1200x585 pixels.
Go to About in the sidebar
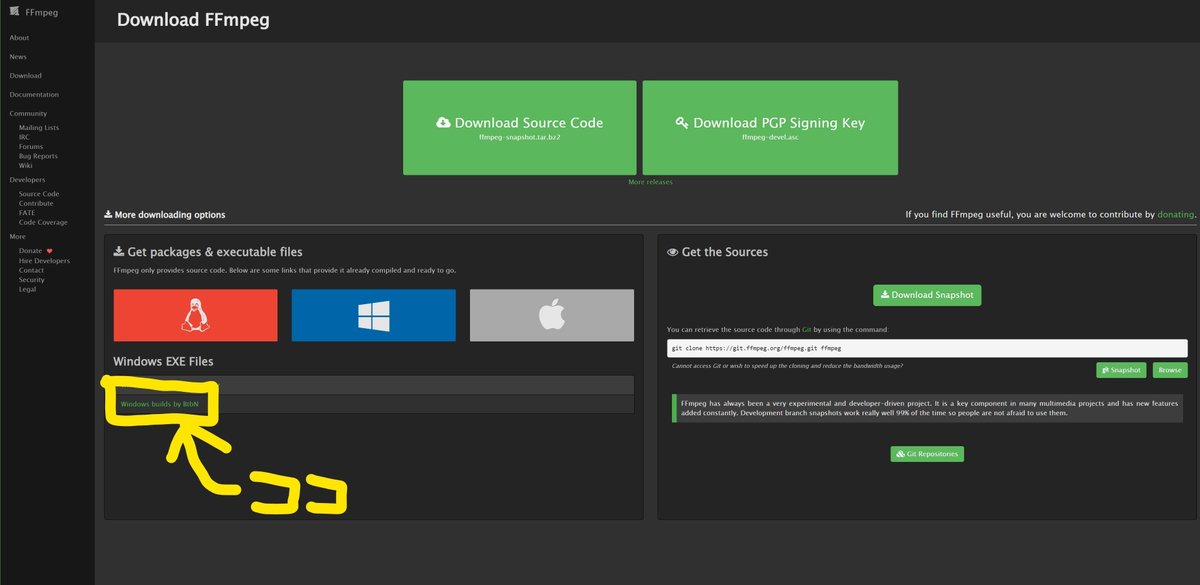pos(19,37)
